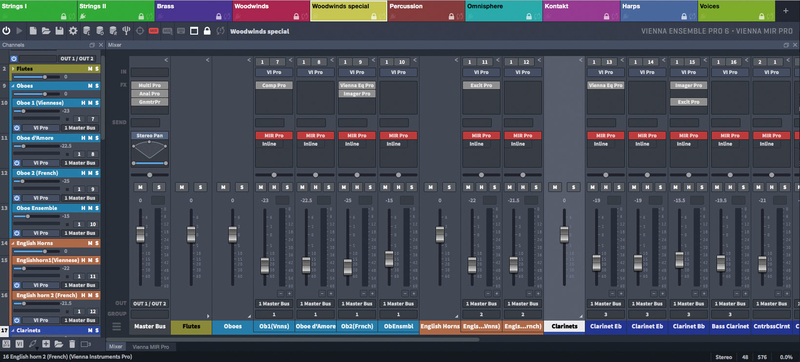Click the lock icon in the toolbar
Viewport: 800px width, 362px height.
[207, 31]
